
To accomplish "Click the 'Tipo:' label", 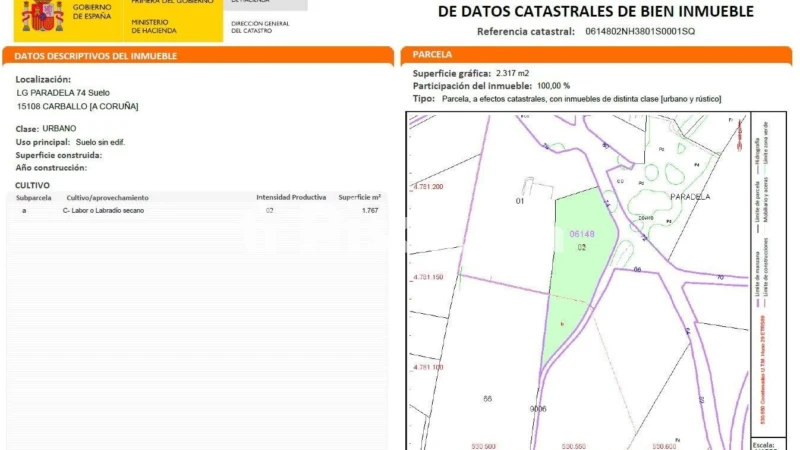I will click(423, 99).
